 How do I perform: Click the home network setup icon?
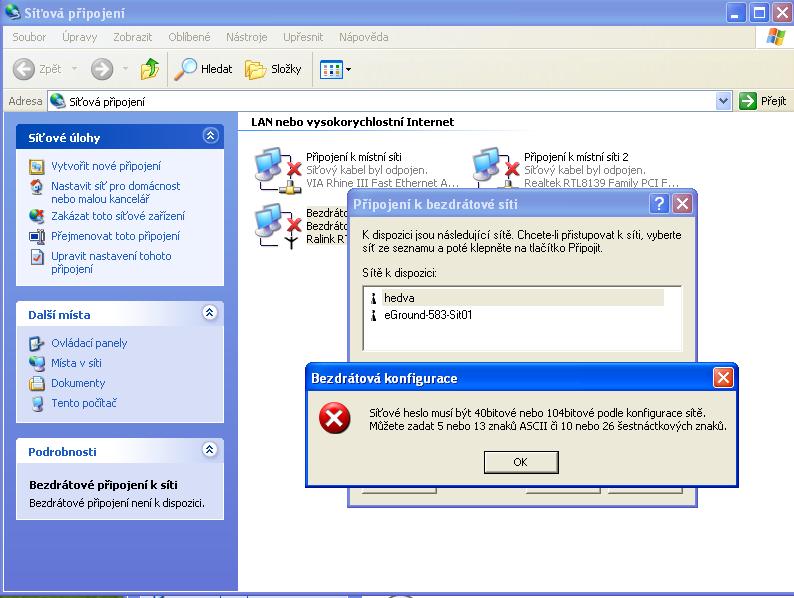[36, 187]
